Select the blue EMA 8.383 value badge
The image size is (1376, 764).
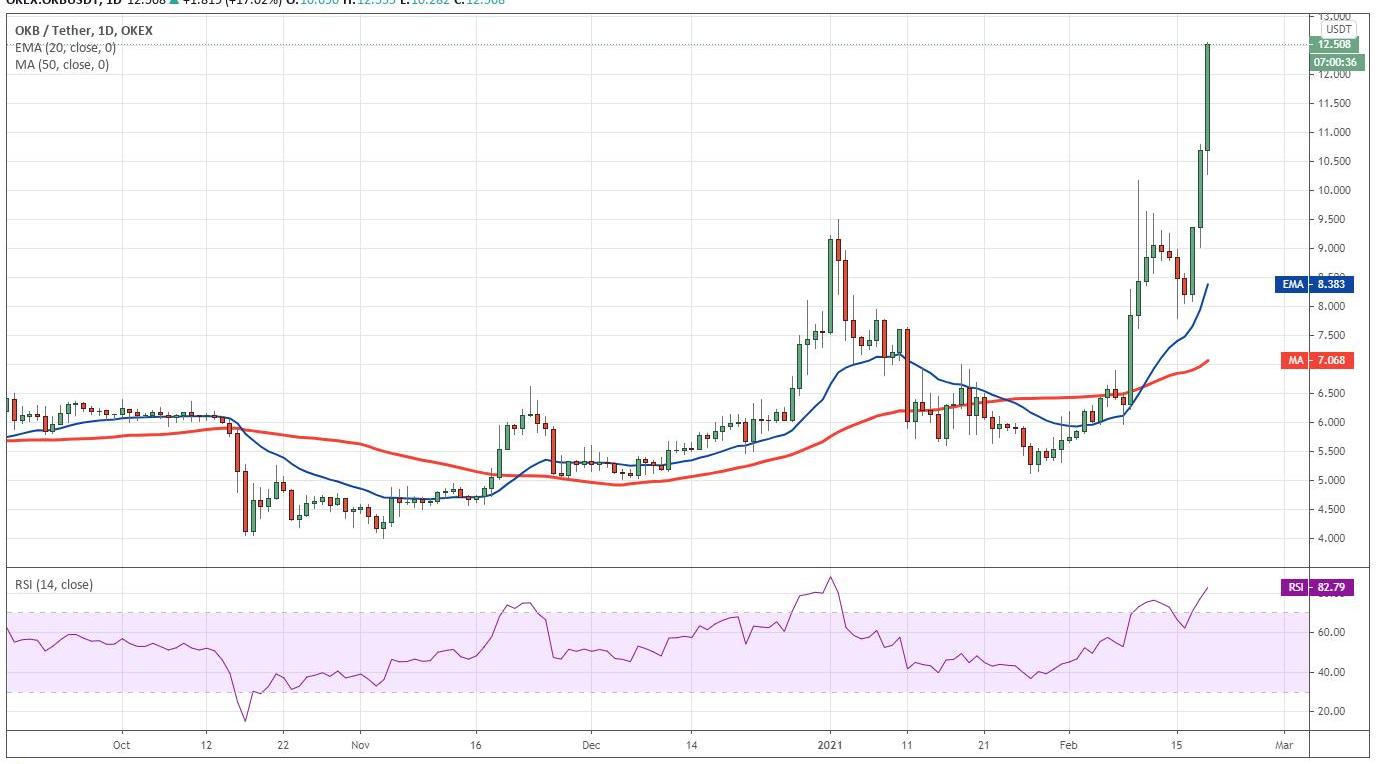coord(1317,285)
